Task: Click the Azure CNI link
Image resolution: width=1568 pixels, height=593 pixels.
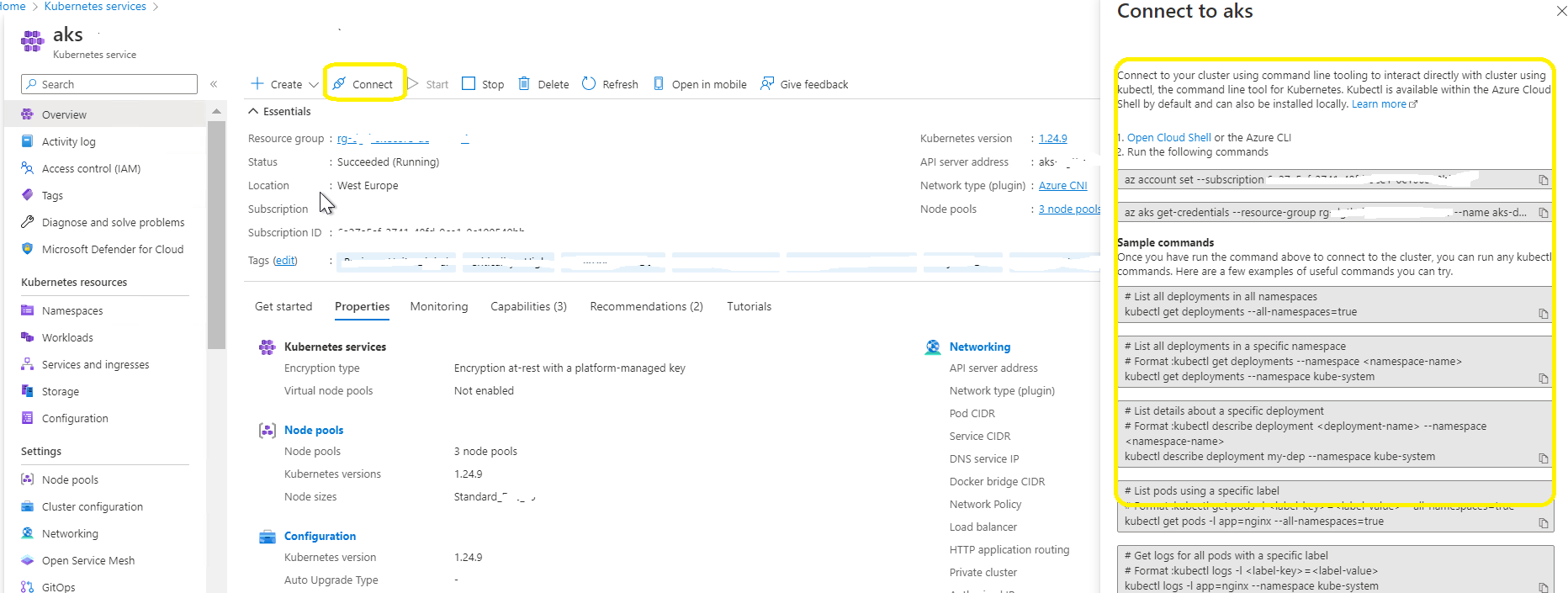Action: (x=1062, y=185)
